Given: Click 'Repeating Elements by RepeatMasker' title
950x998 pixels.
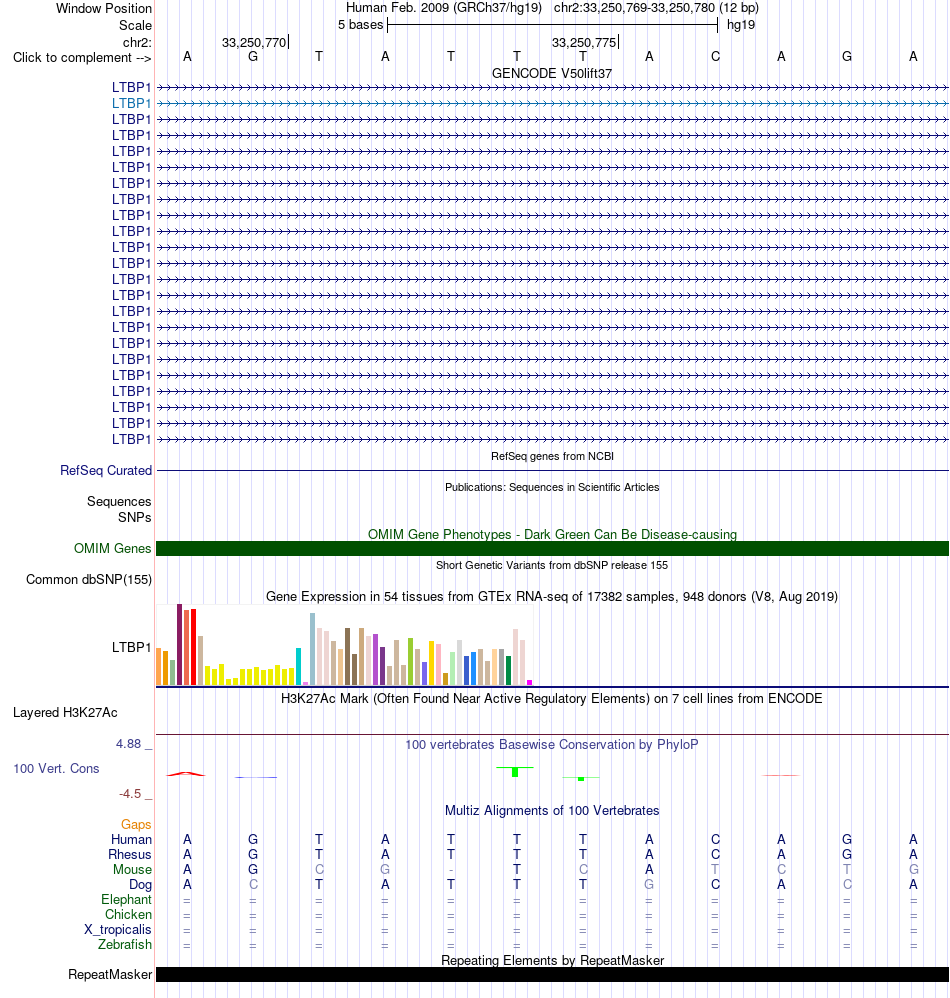Looking at the screenshot, I should (552, 960).
